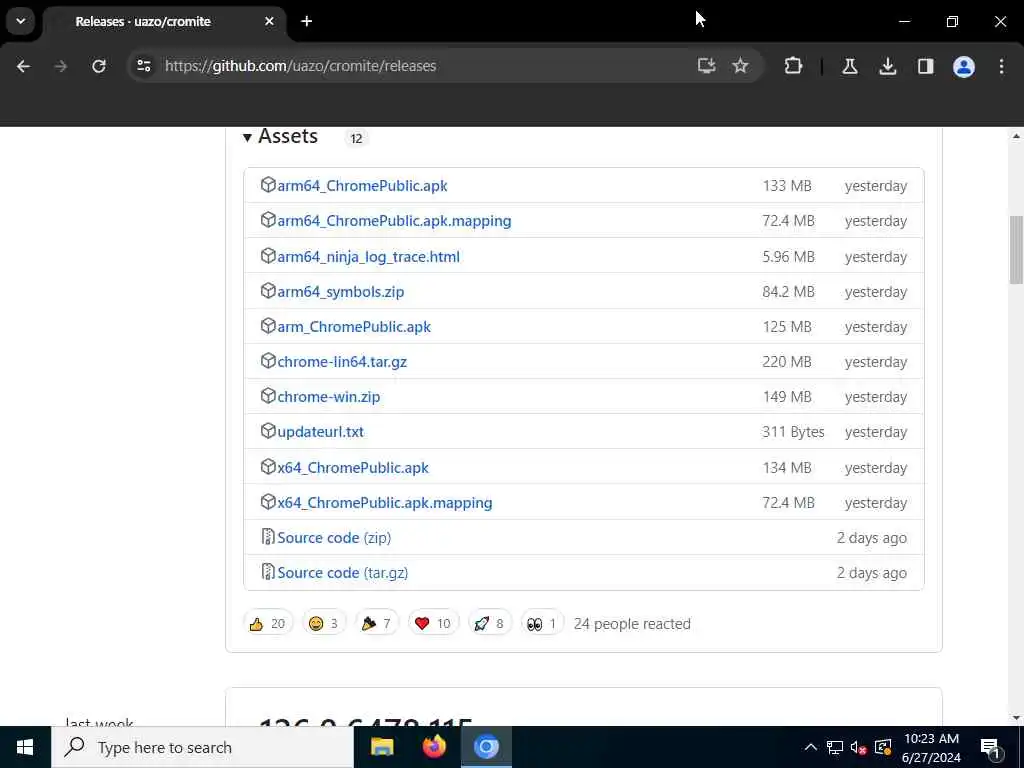Click '24 people reacted' text

(632, 624)
